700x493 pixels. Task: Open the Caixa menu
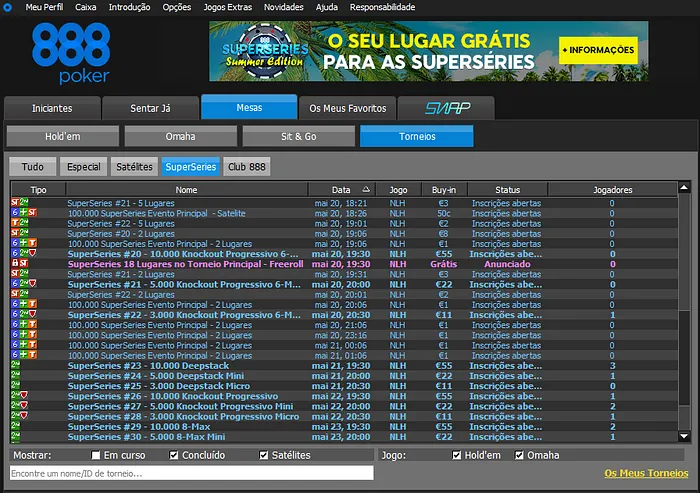point(85,7)
